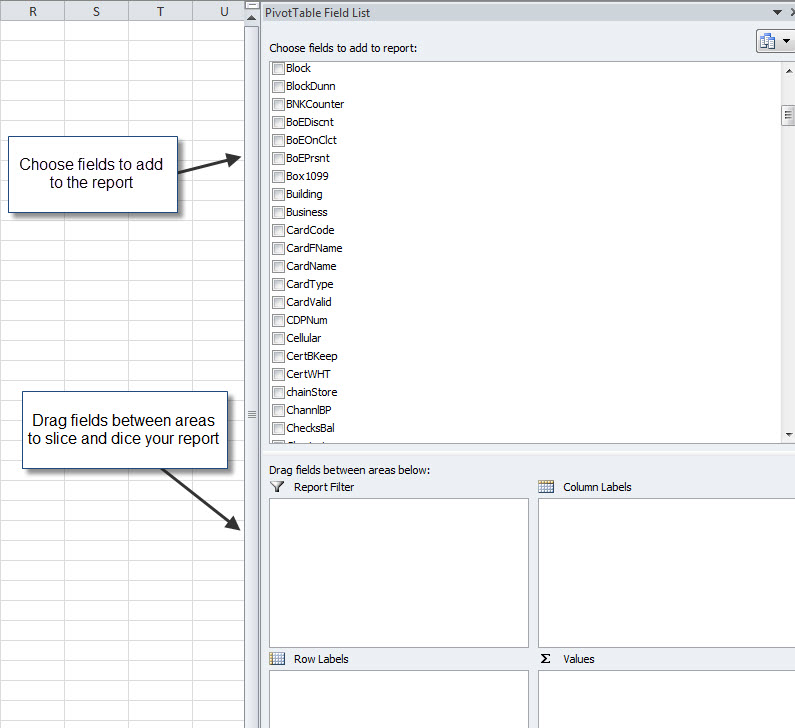Viewport: 795px width, 728px height.
Task: Click the pane splitter grip handle
Action: pos(252,414)
